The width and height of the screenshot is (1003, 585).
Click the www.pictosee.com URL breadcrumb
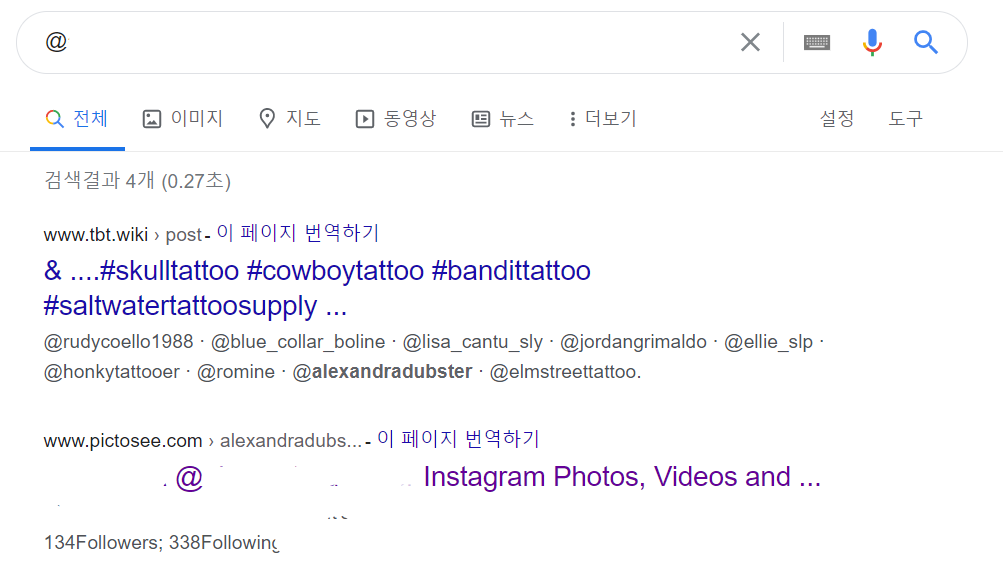click(x=203, y=441)
